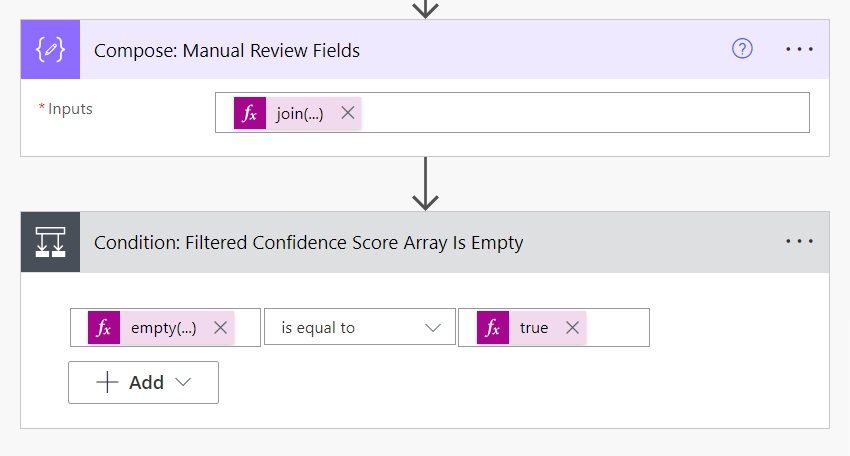This screenshot has width=850, height=456.
Task: Click the Compose action purple braces icon
Action: click(50, 49)
